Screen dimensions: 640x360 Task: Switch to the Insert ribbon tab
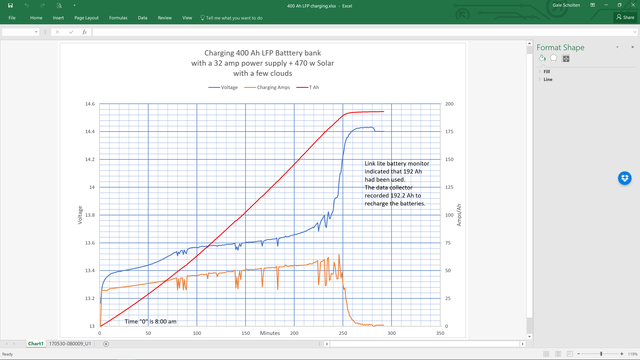(58, 18)
